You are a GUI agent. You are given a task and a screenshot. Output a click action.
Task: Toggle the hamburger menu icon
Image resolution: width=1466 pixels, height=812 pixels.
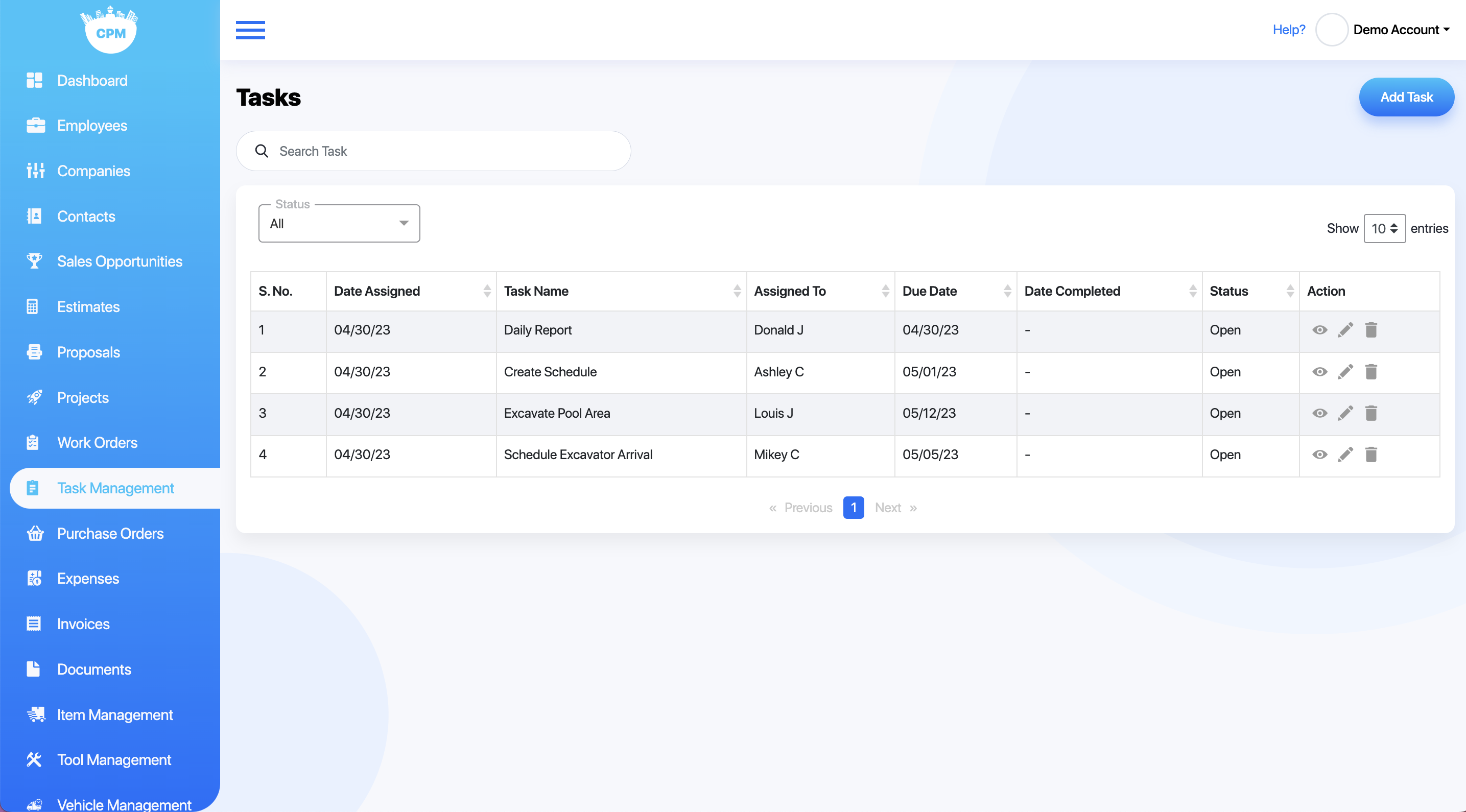(250, 30)
